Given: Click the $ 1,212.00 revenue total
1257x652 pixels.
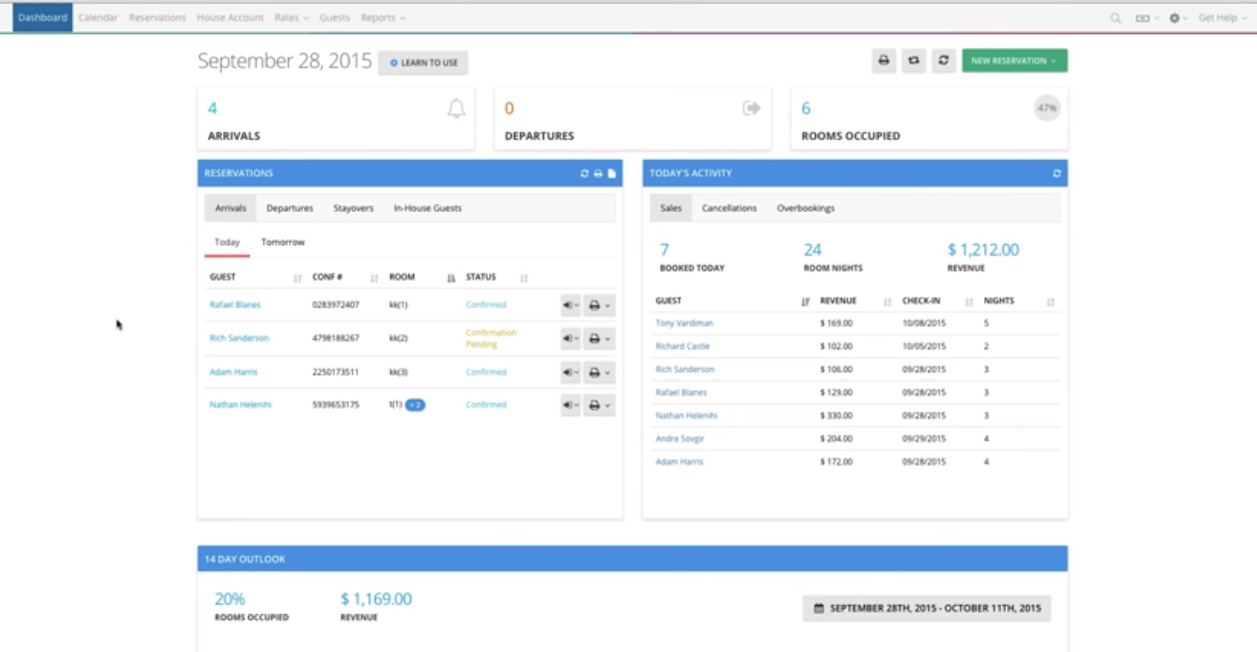Looking at the screenshot, I should click(x=983, y=250).
